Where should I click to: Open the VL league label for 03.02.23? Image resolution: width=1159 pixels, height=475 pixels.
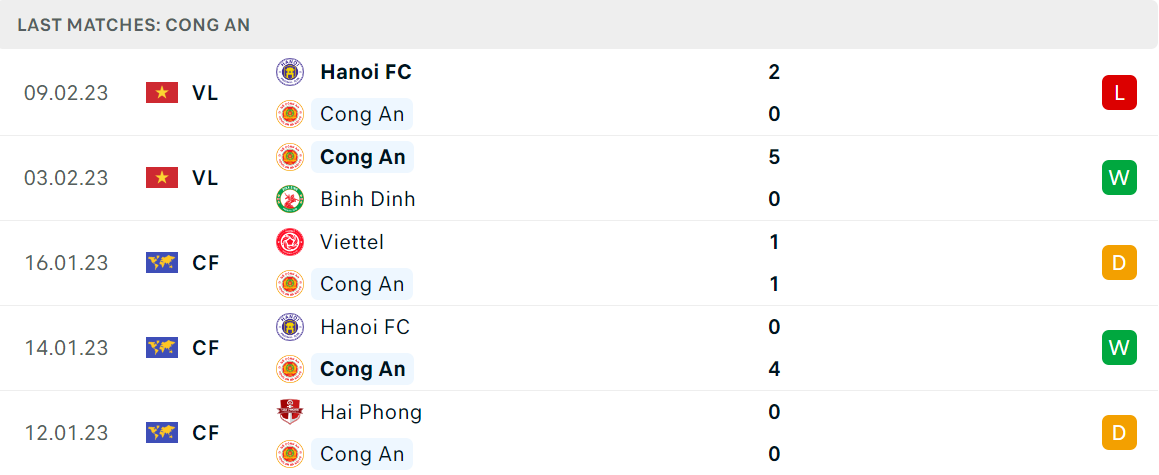pos(205,177)
